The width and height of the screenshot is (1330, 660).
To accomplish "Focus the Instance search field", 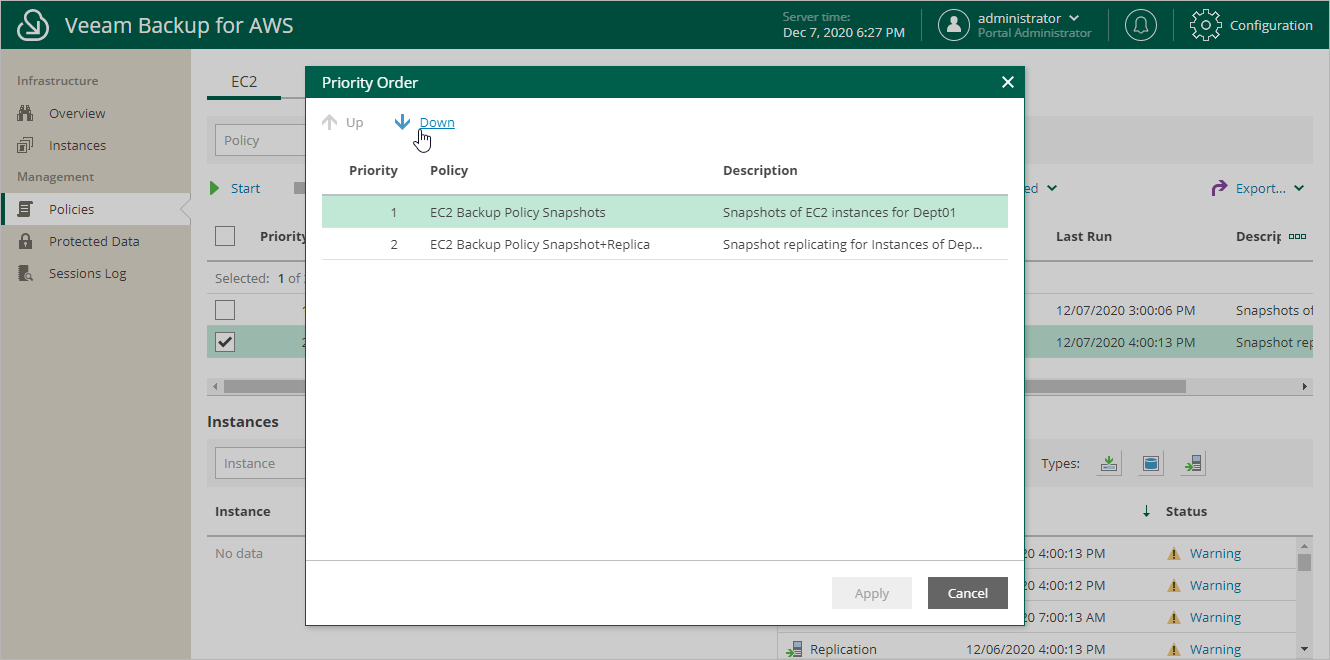I will click(260, 463).
